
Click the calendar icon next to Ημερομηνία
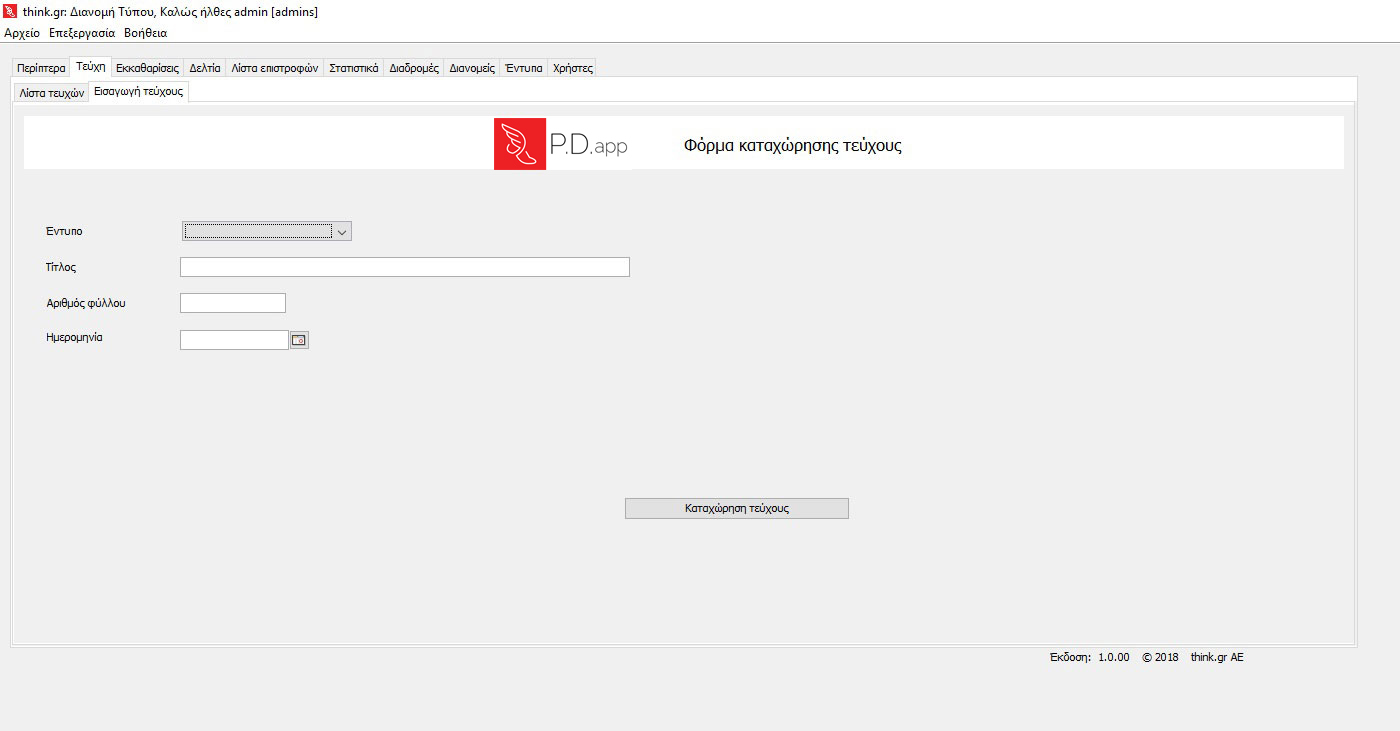[x=299, y=340]
